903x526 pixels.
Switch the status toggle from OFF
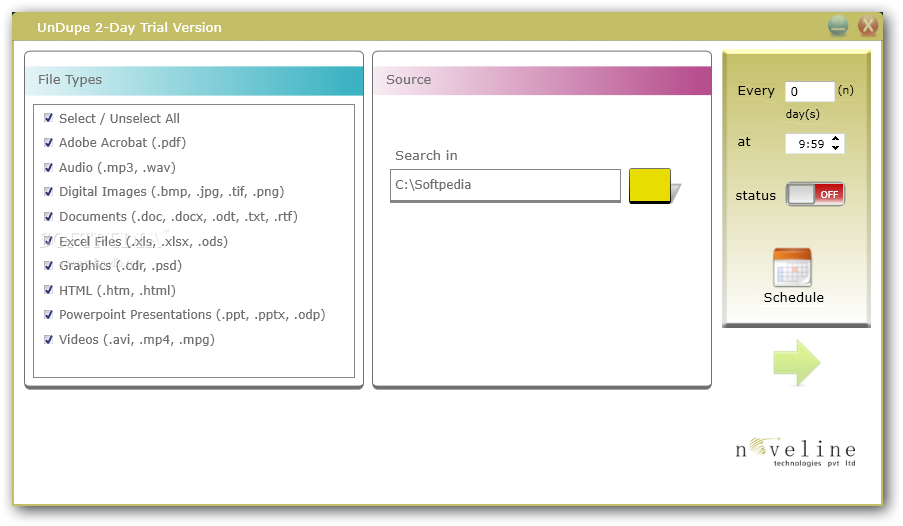pyautogui.click(x=815, y=194)
